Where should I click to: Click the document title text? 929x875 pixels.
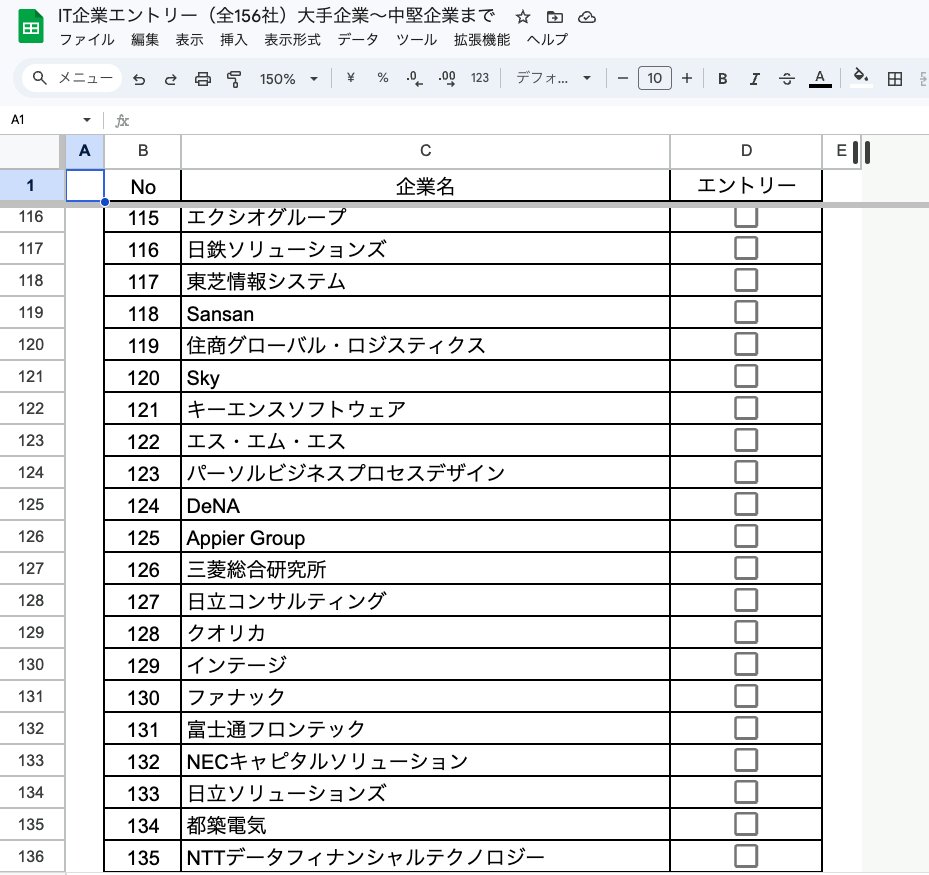(x=276, y=16)
